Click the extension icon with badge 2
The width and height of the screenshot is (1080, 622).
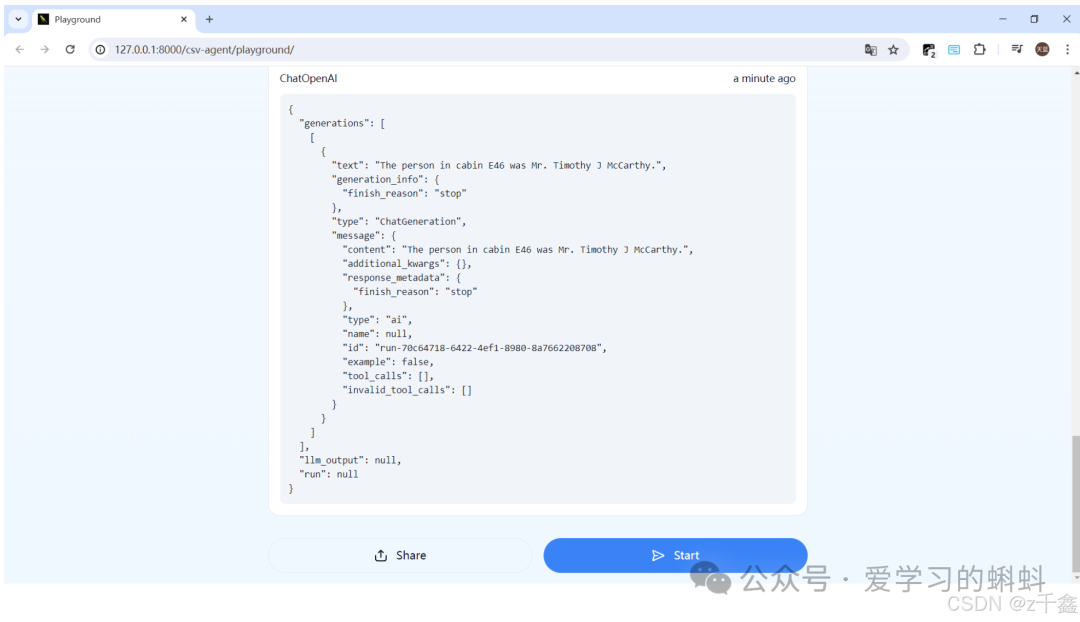(x=928, y=49)
